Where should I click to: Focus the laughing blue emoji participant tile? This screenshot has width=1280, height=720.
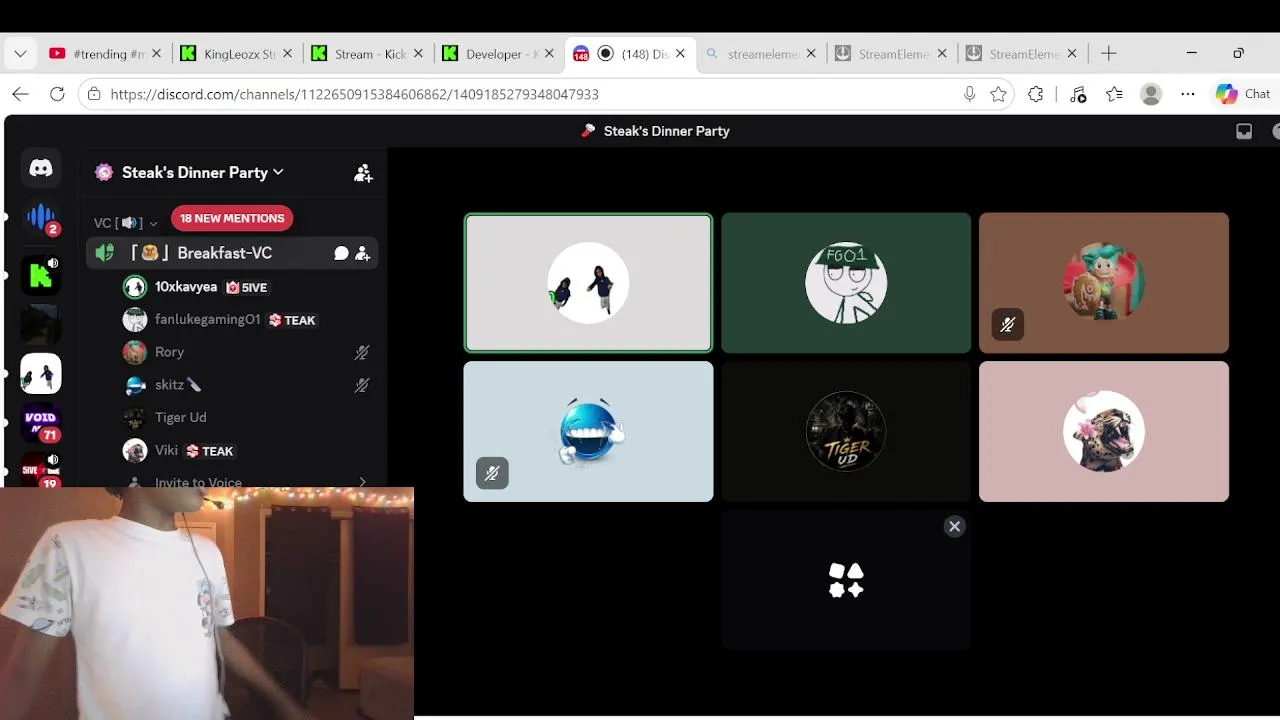(x=588, y=431)
